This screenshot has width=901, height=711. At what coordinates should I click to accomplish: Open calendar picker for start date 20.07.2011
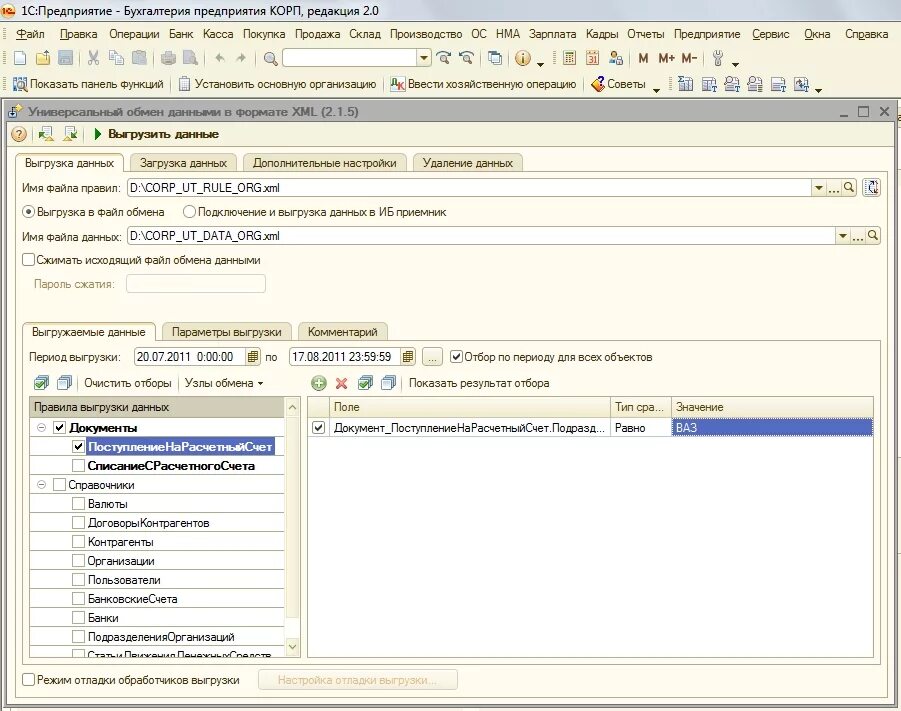(253, 357)
